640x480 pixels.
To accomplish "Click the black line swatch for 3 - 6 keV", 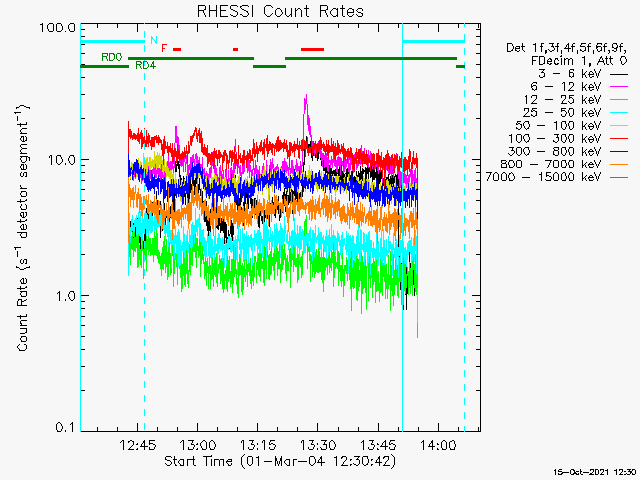I will coord(619,74).
